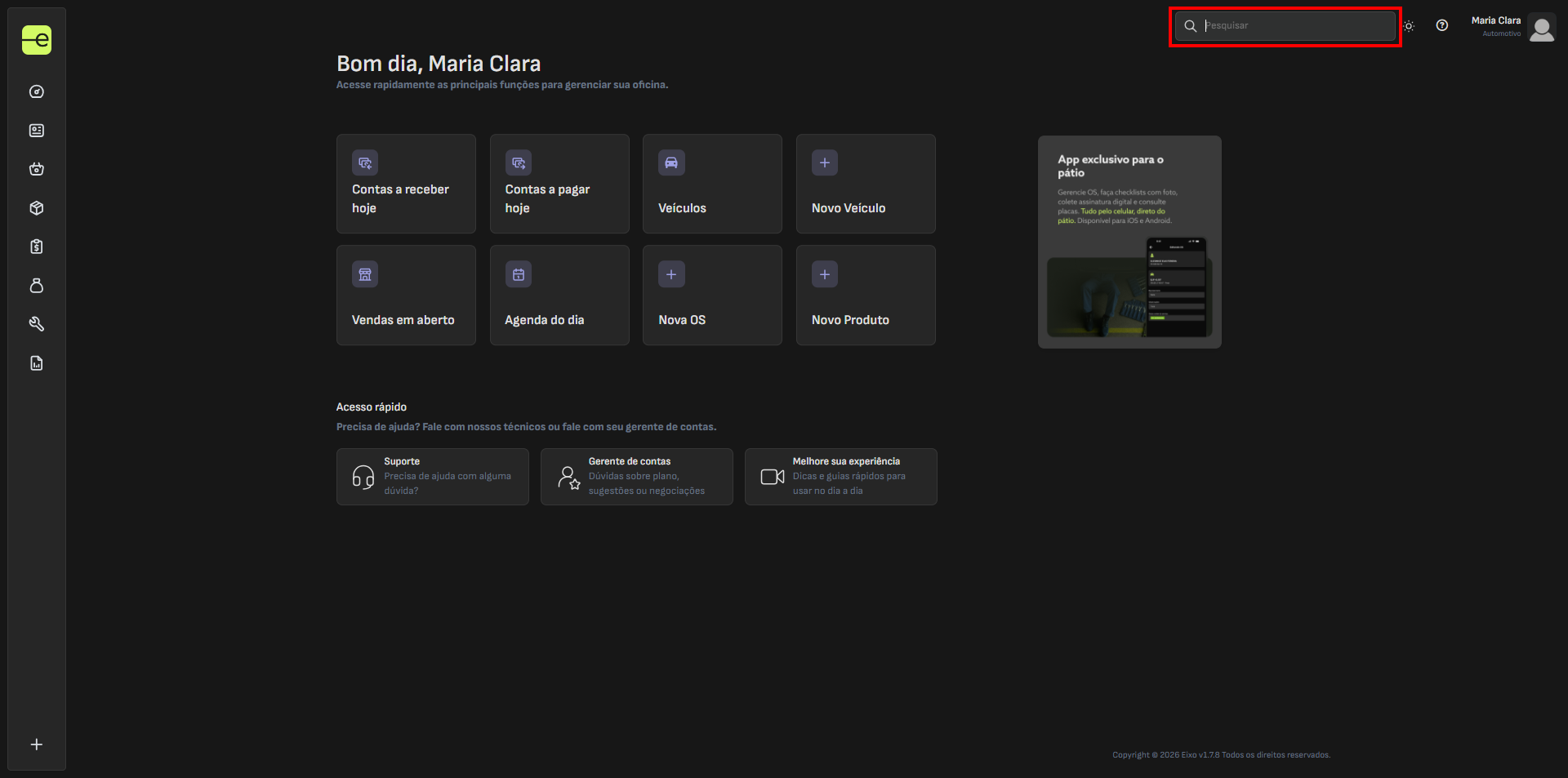Expand the sidebar using the plus button

tap(37, 745)
